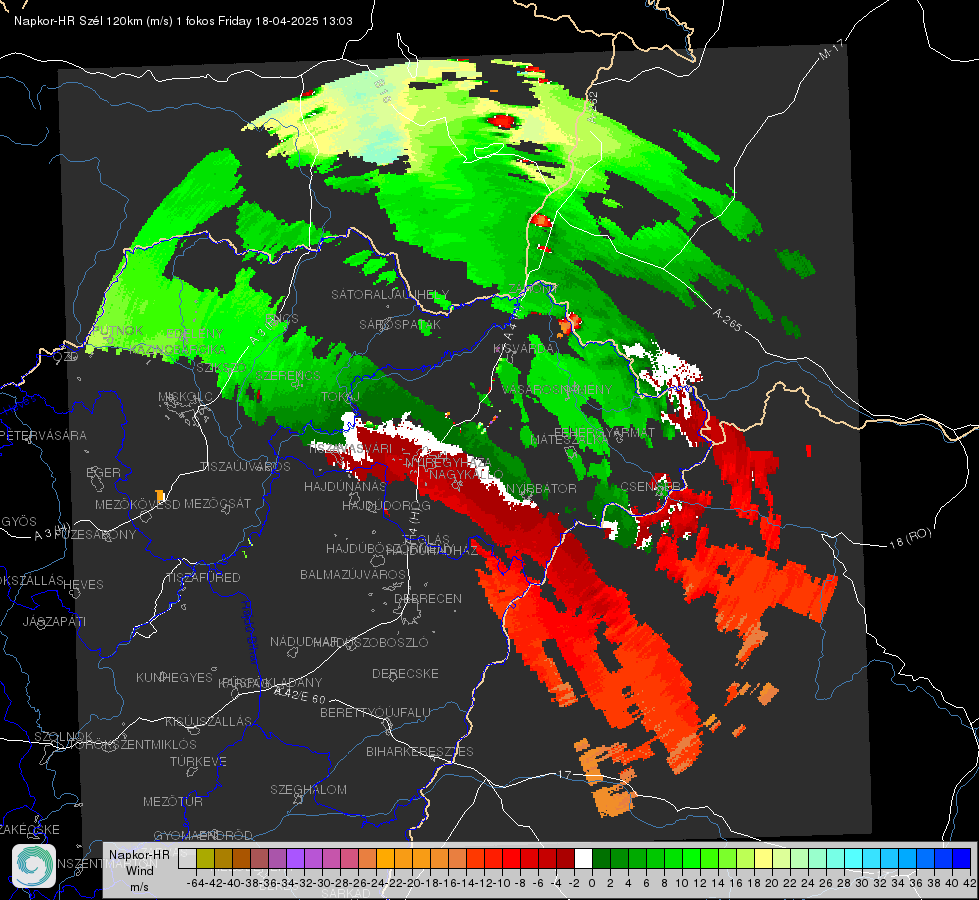Select the white swatch in the wind legend
The width and height of the screenshot is (979, 900).
click(x=583, y=858)
